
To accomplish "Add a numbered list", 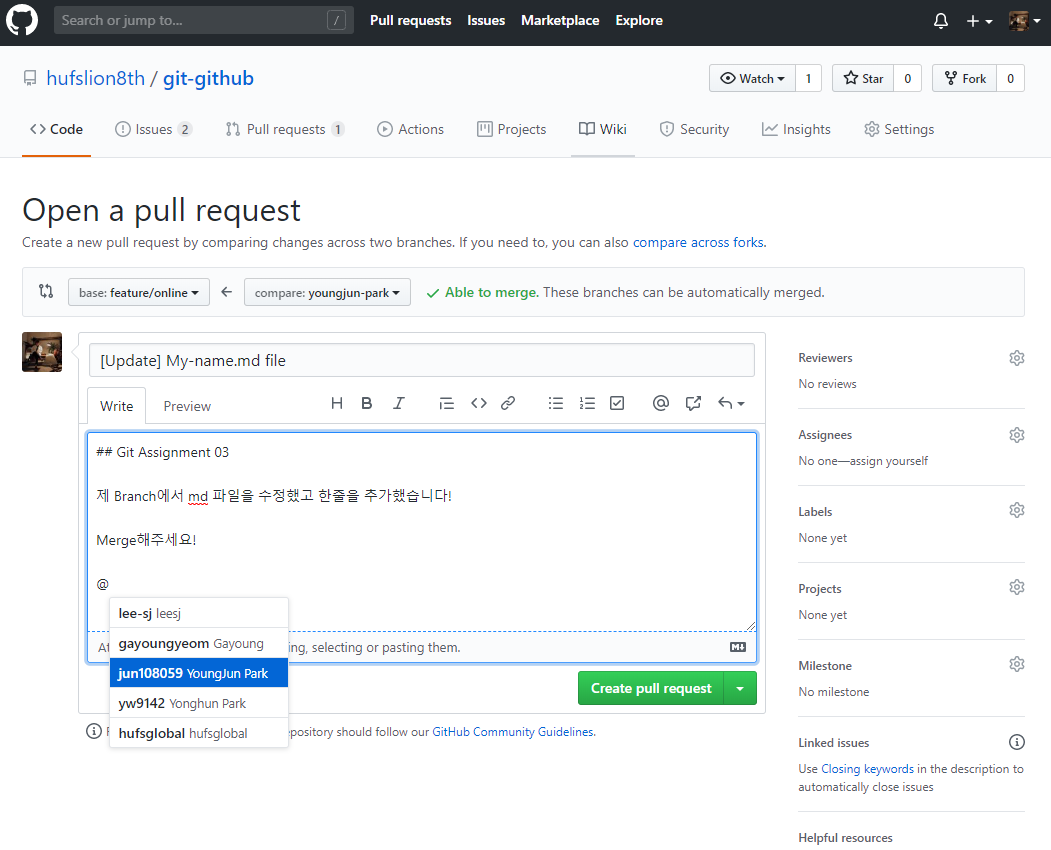I will click(587, 403).
